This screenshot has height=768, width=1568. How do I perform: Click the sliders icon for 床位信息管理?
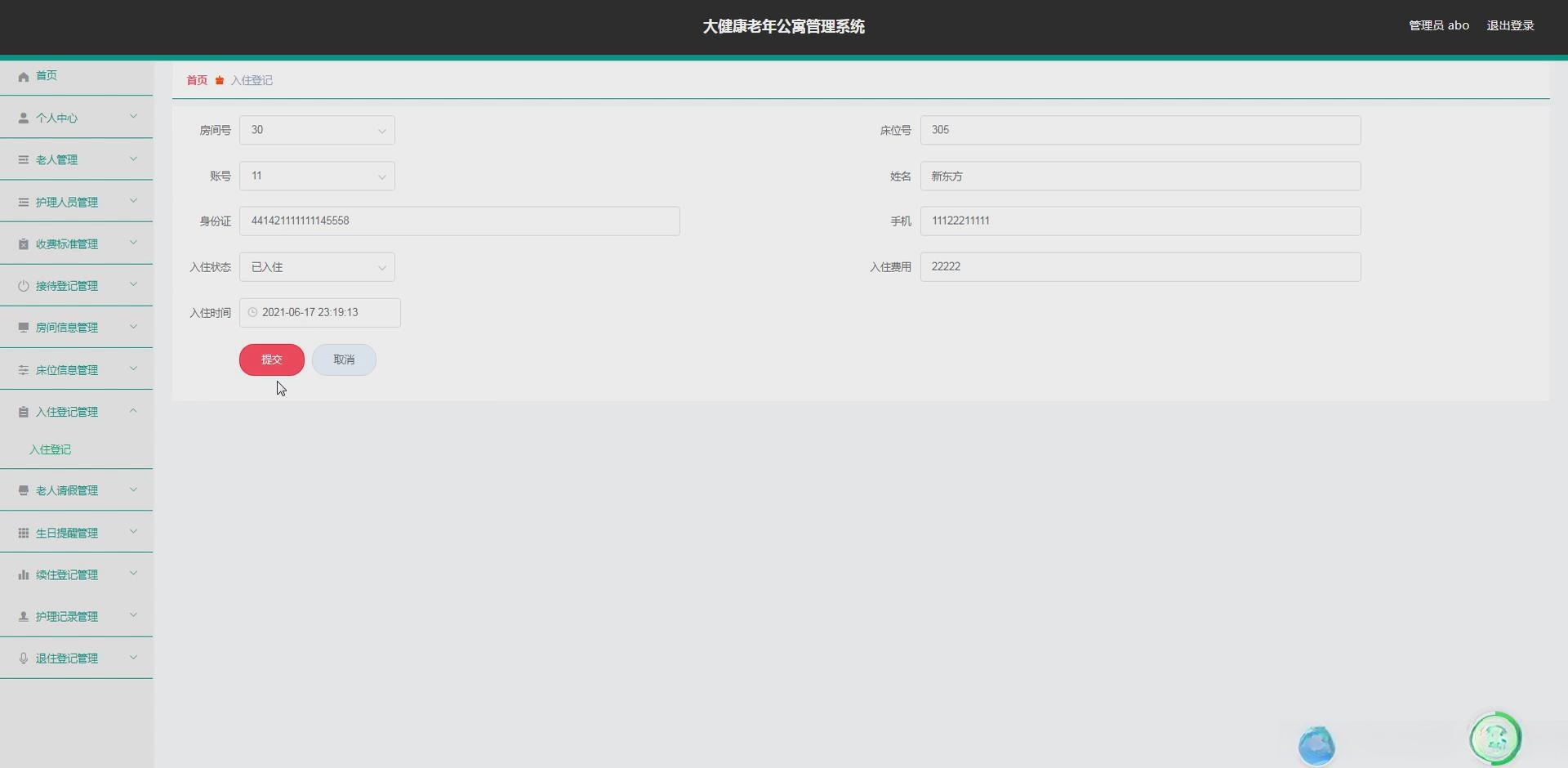(24, 370)
